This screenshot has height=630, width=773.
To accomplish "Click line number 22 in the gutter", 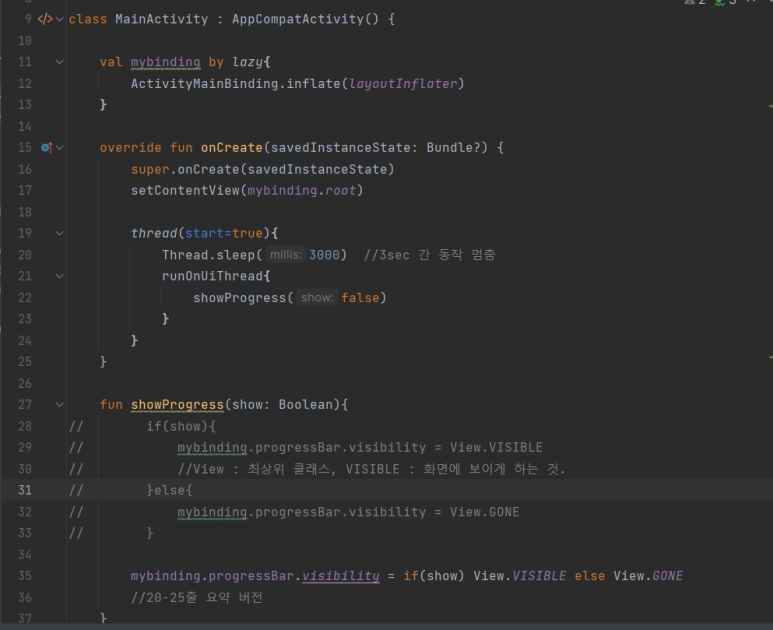I will 25,298.
